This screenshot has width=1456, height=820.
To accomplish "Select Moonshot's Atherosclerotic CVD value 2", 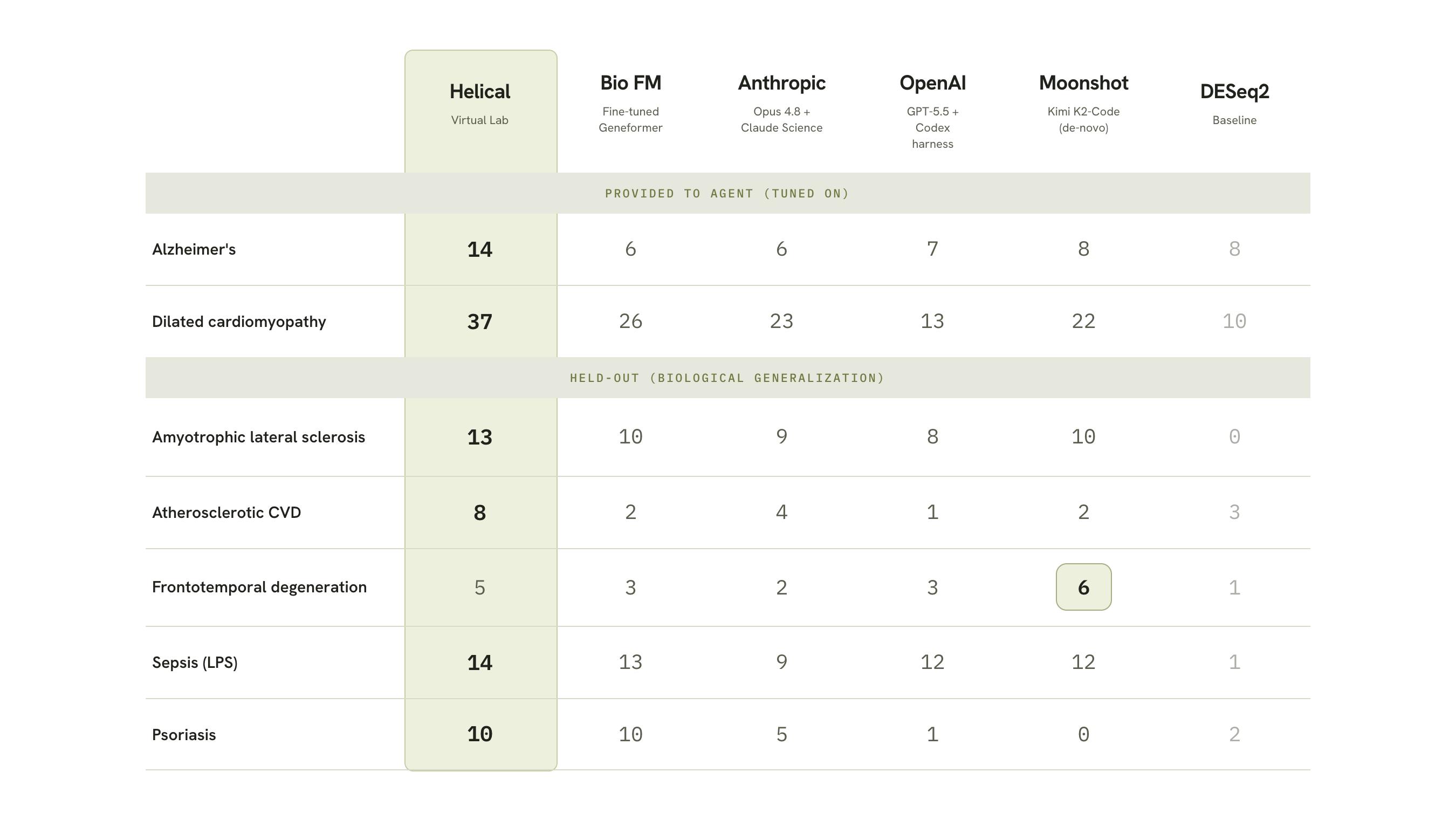I will 1083,512.
